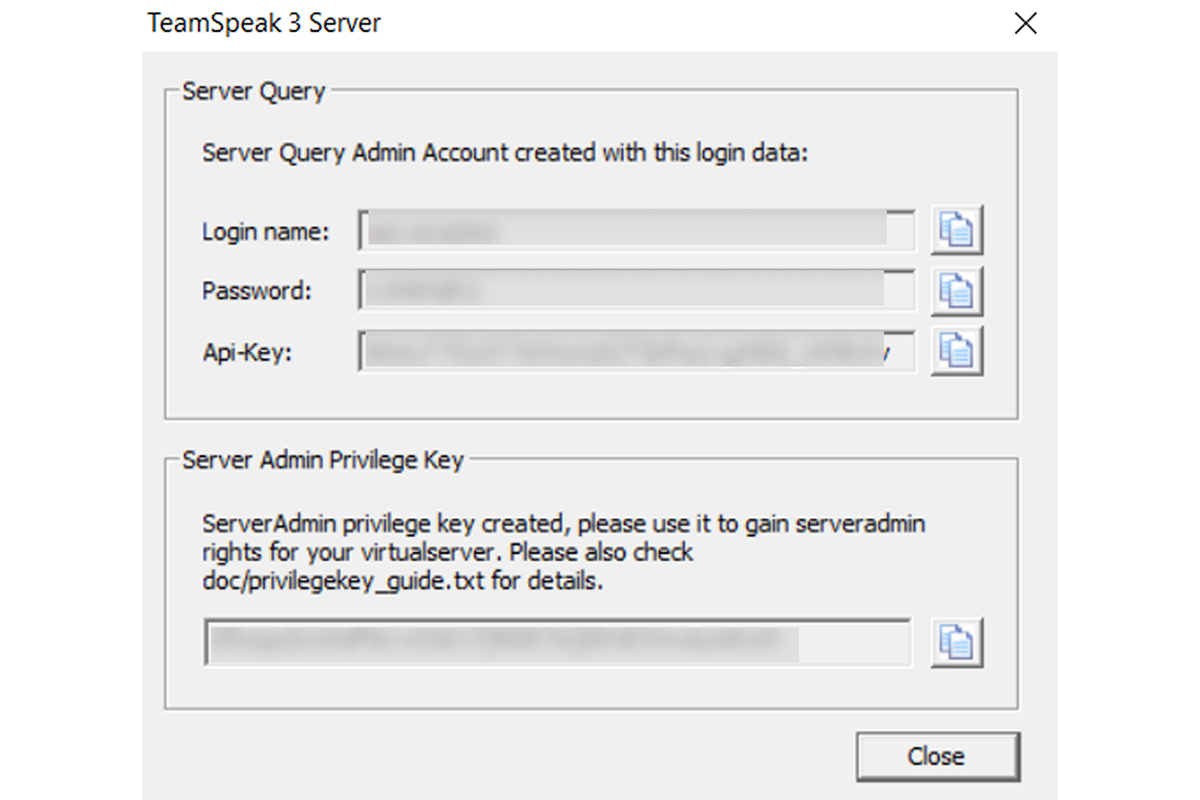Image resolution: width=1200 pixels, height=800 pixels.
Task: Click the "Password:" label
Action: point(257,291)
